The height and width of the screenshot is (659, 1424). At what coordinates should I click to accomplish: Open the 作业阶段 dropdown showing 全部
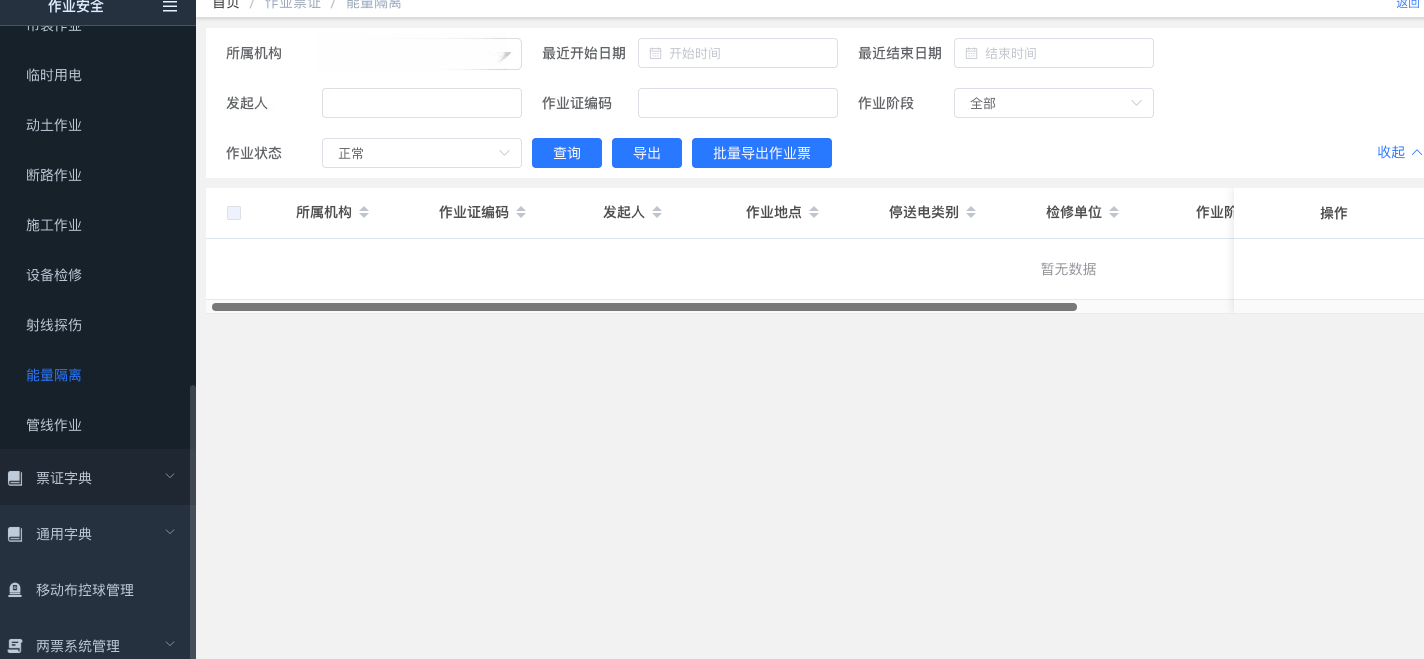1053,103
